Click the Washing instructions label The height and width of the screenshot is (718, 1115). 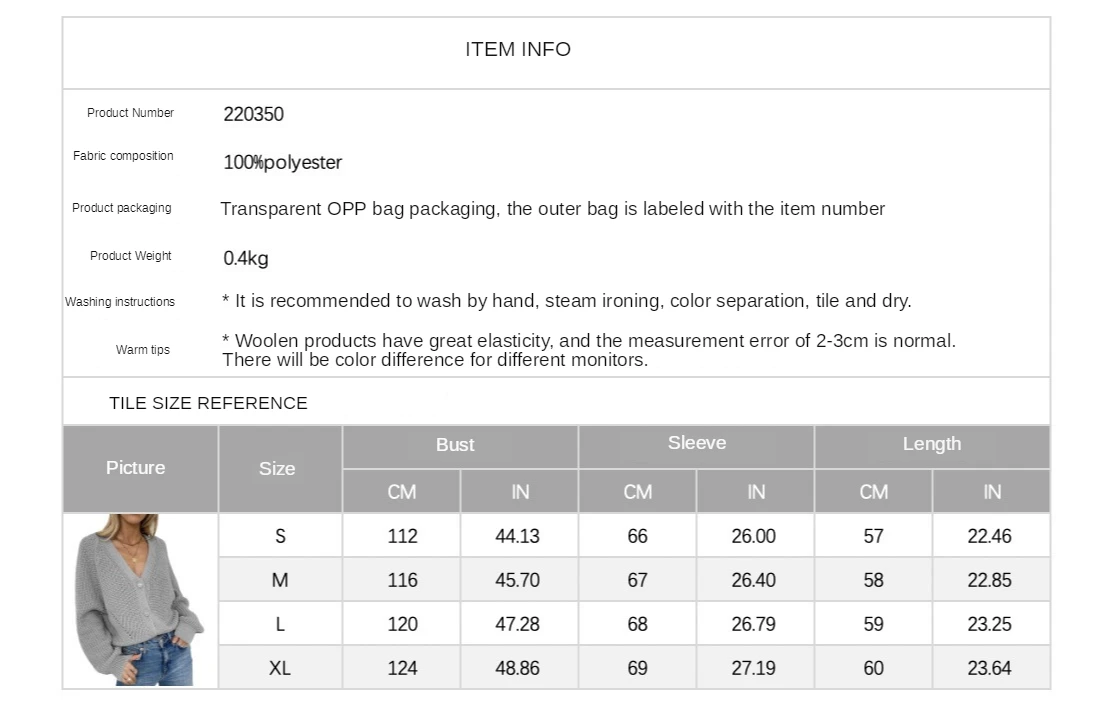119,301
